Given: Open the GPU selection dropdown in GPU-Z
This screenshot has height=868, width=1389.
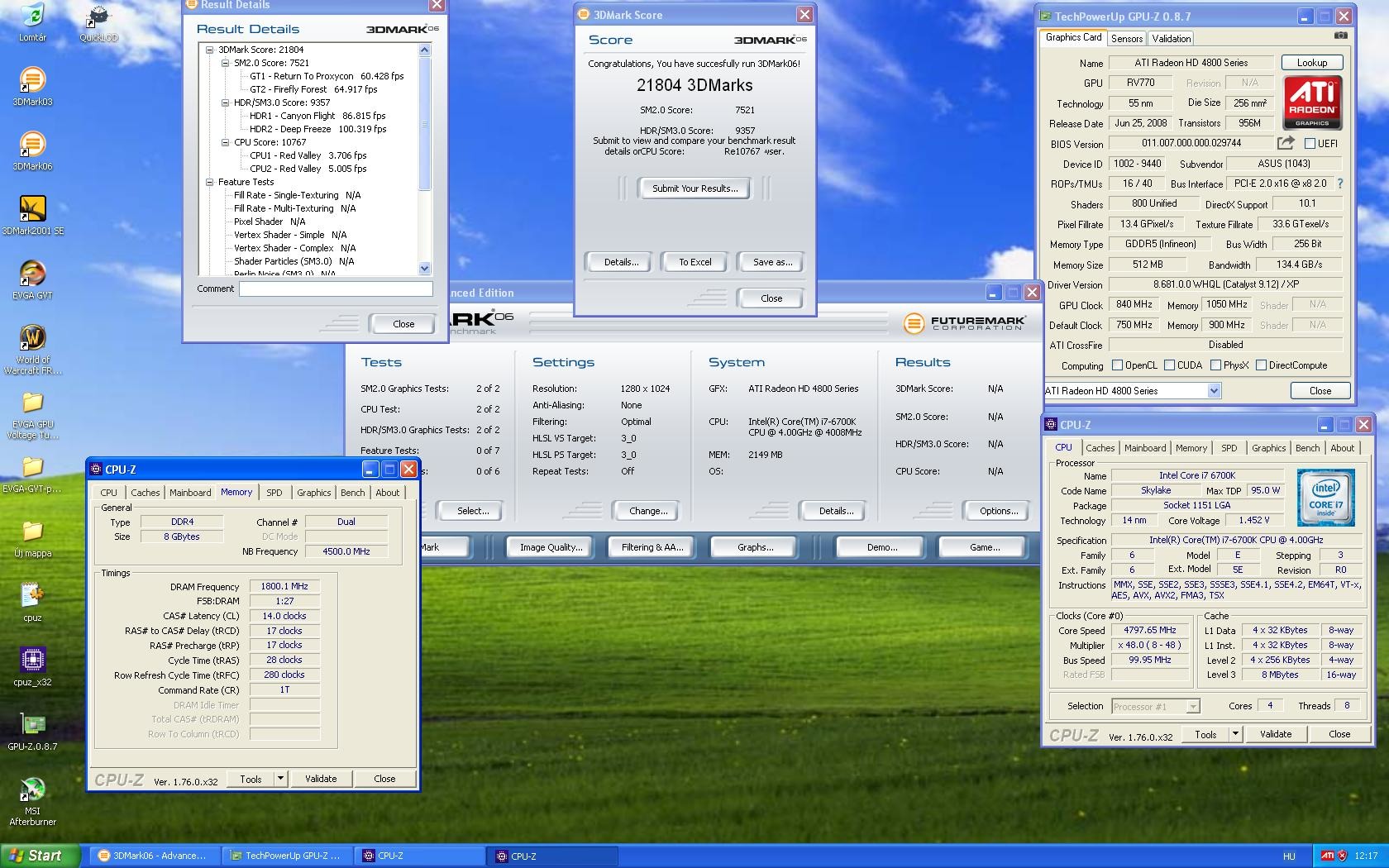Looking at the screenshot, I should (x=1214, y=391).
